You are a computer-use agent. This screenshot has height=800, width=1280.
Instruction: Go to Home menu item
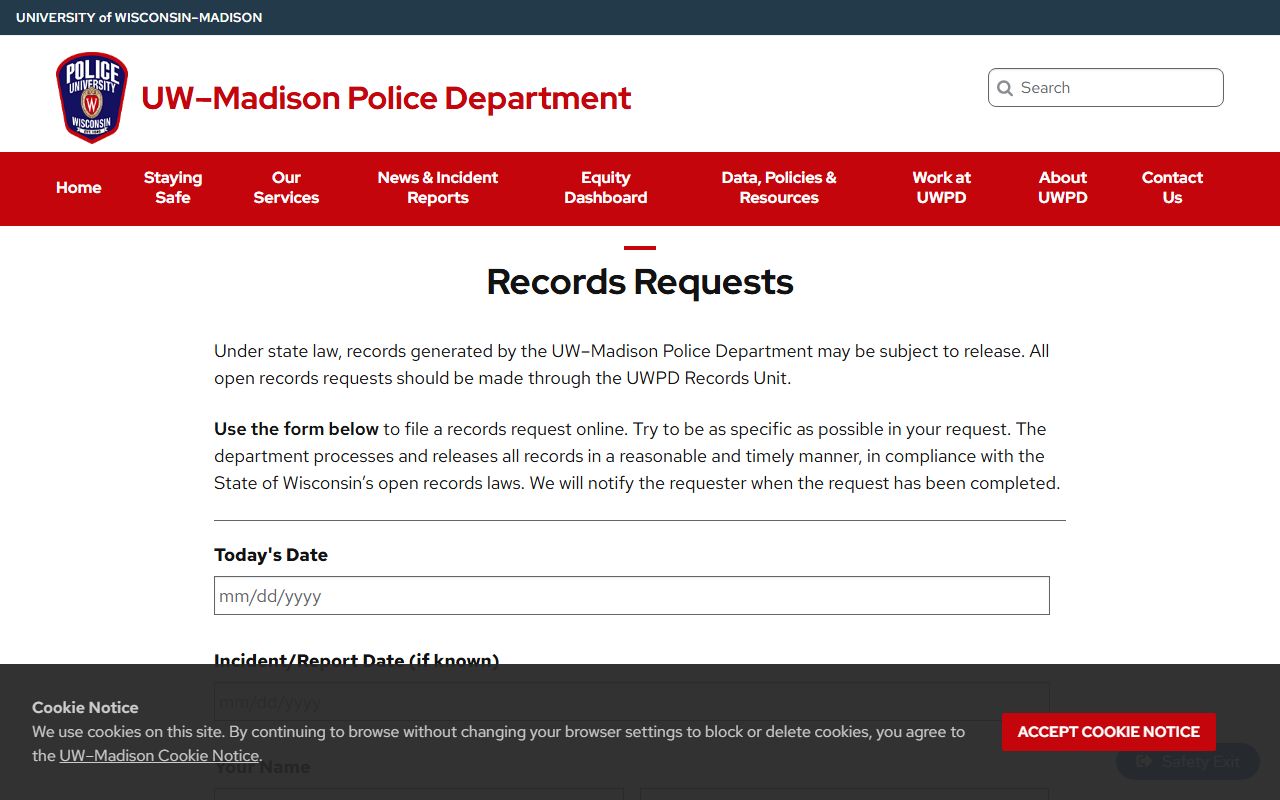[x=79, y=188]
